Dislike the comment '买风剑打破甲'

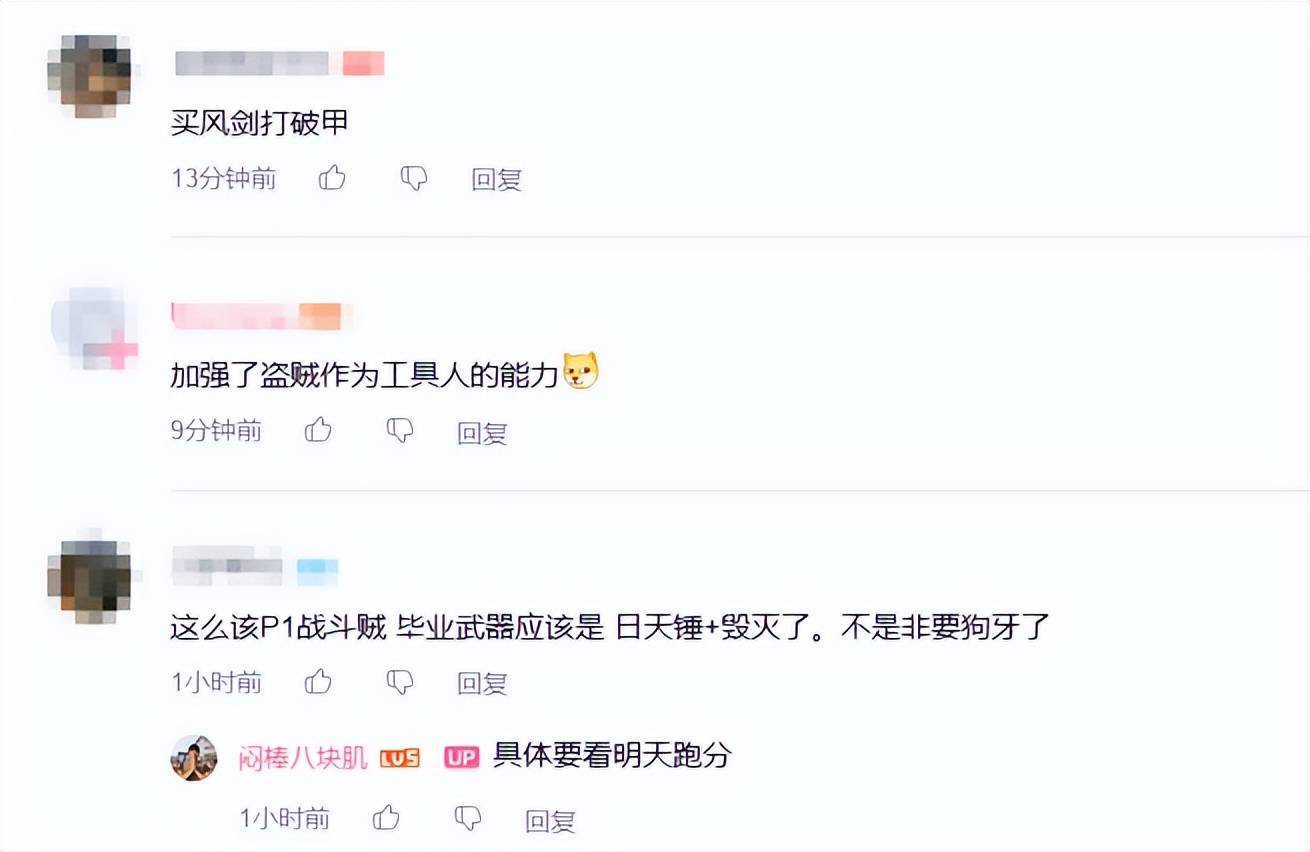pyautogui.click(x=414, y=179)
